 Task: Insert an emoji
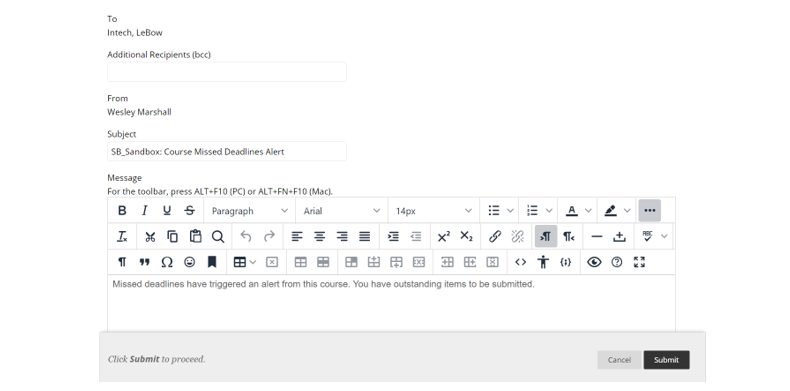pyautogui.click(x=189, y=262)
